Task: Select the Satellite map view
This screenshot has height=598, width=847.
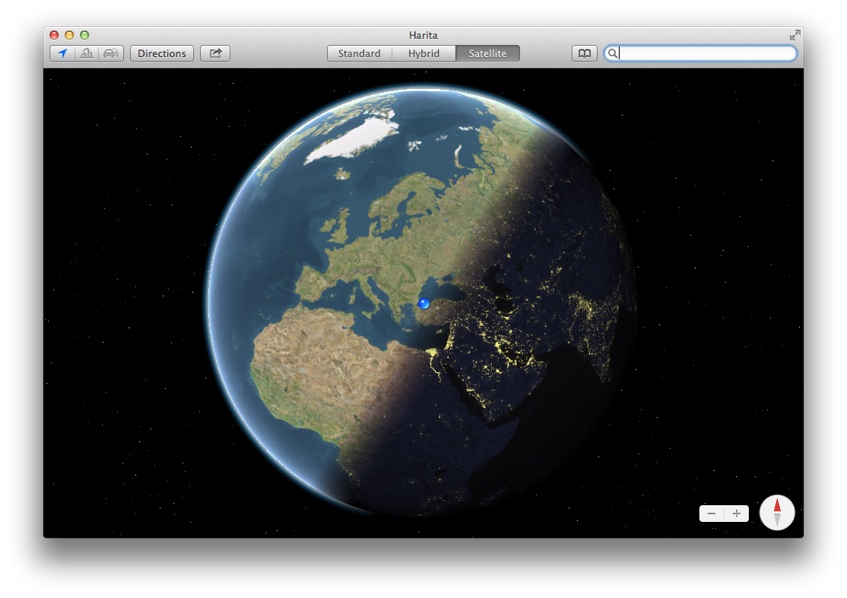Action: click(x=488, y=53)
